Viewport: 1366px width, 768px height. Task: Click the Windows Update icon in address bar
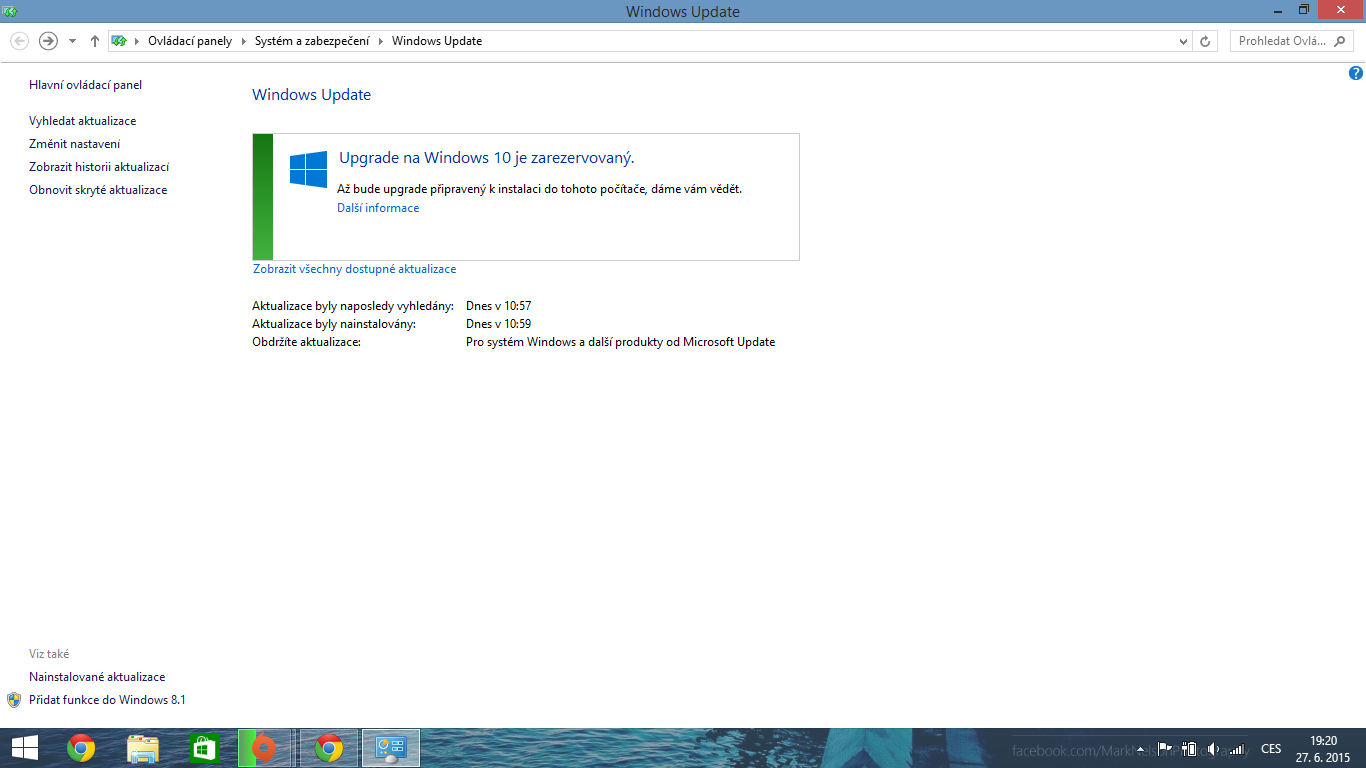(120, 41)
